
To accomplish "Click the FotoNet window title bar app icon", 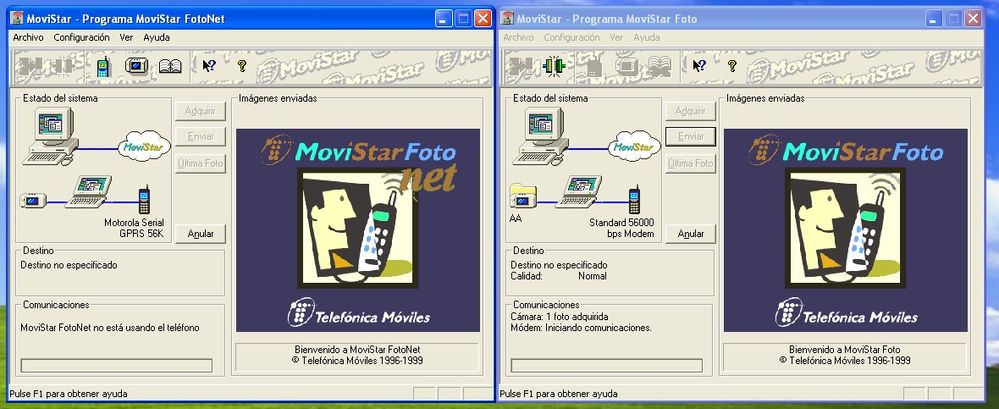I will pos(17,18).
